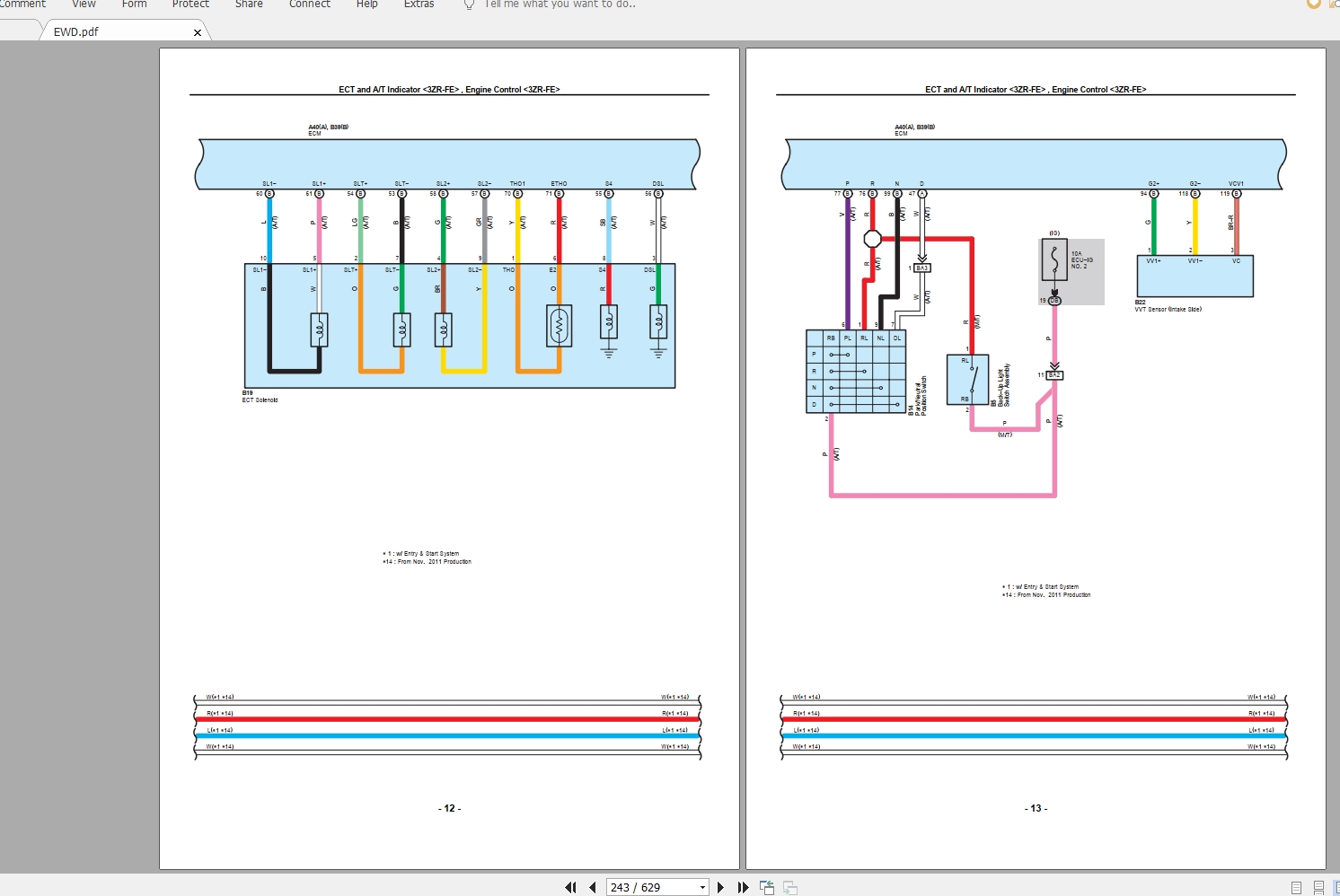Screen dimensions: 1340x896
Task: Open the Protect menu
Action: (x=190, y=4)
